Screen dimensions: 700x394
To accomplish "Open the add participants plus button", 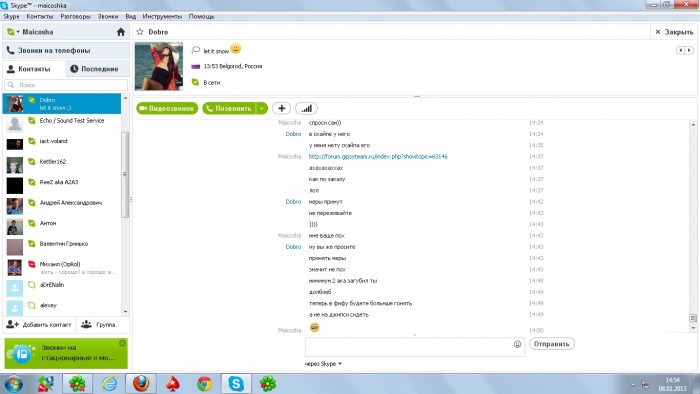I will coord(281,108).
